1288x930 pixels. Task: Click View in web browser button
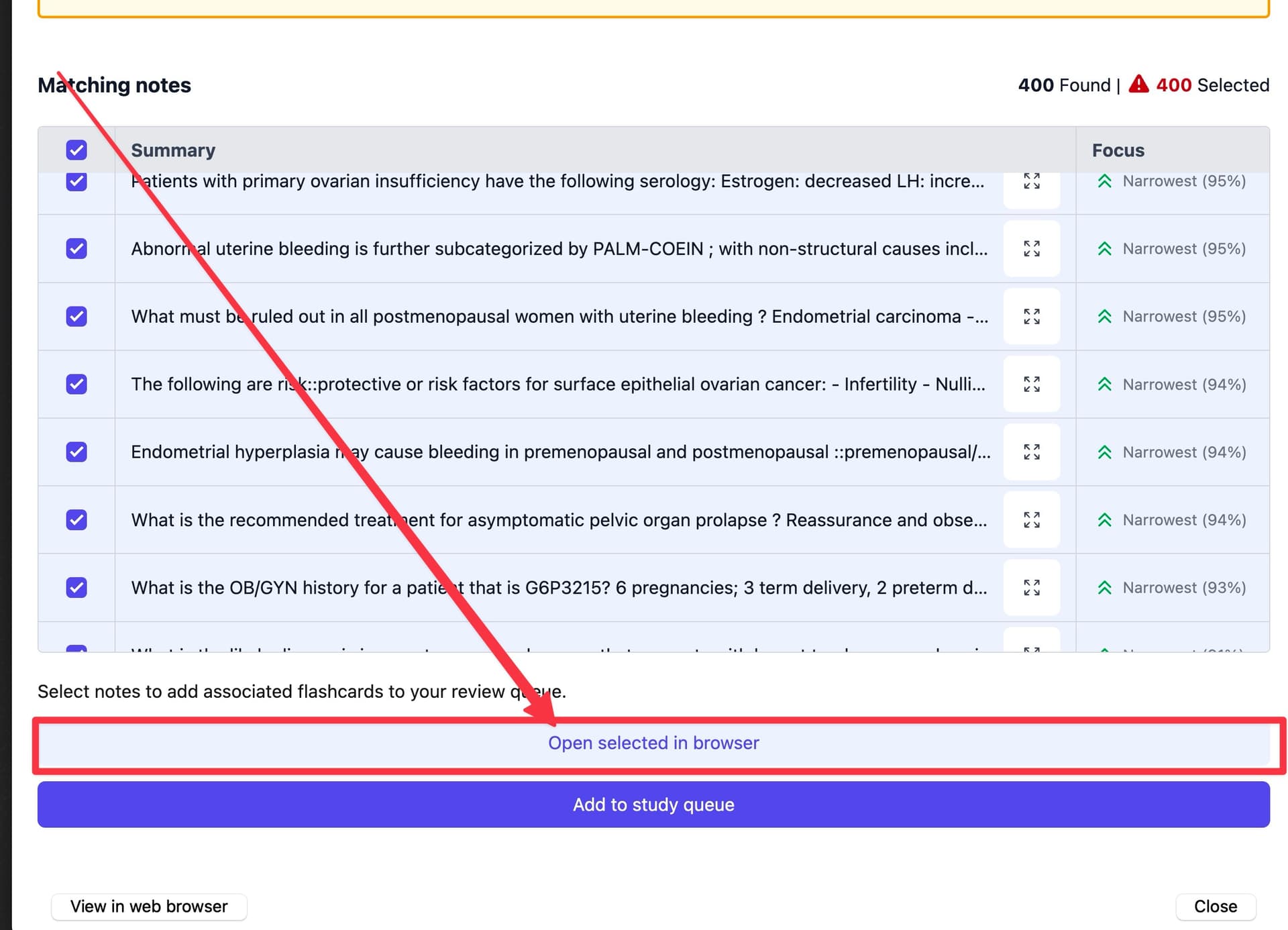tap(149, 907)
